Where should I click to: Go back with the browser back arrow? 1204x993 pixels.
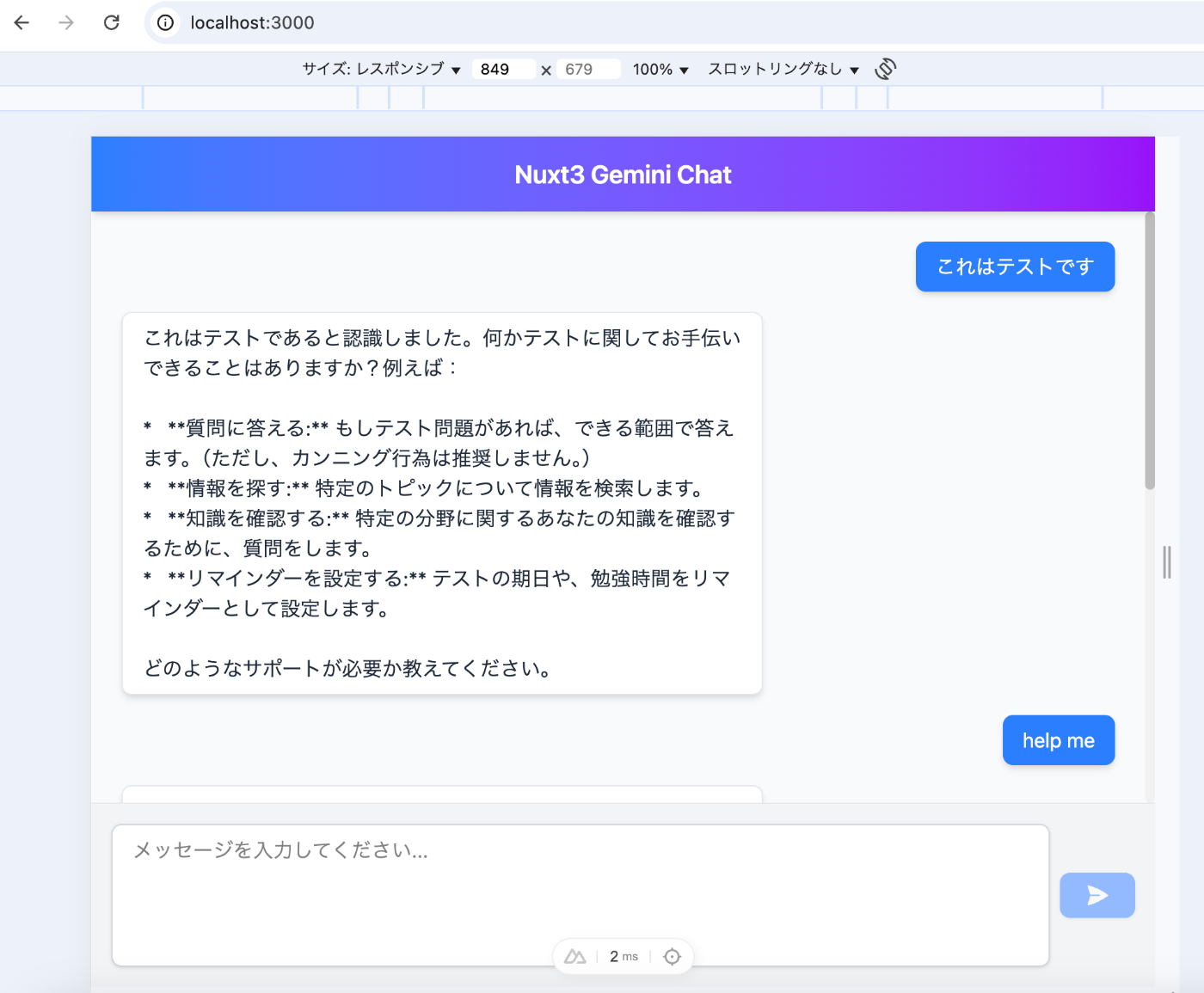[x=21, y=22]
